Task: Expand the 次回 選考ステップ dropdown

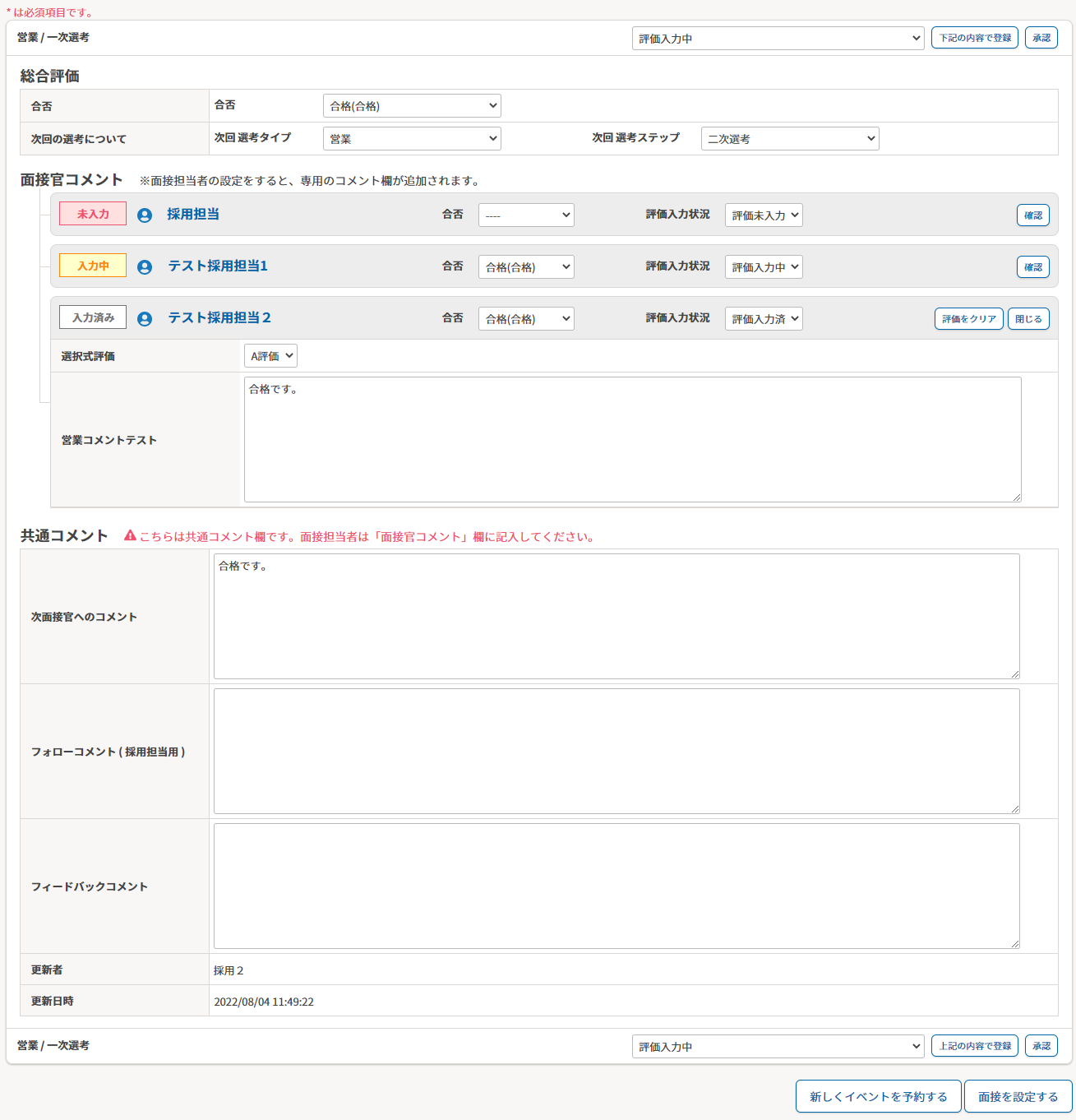Action: (x=790, y=139)
